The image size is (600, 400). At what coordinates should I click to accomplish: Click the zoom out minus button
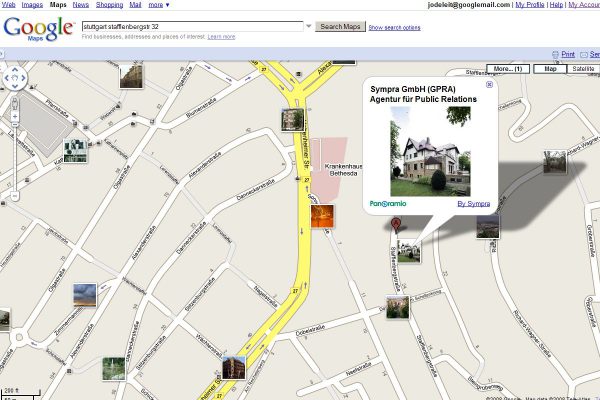coord(15,197)
